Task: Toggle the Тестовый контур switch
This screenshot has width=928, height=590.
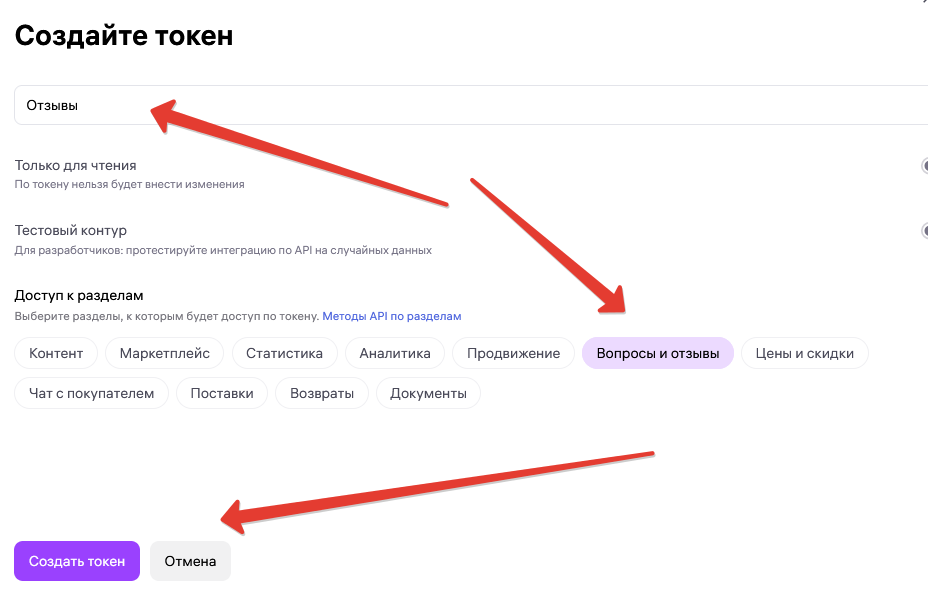Action: pos(924,230)
